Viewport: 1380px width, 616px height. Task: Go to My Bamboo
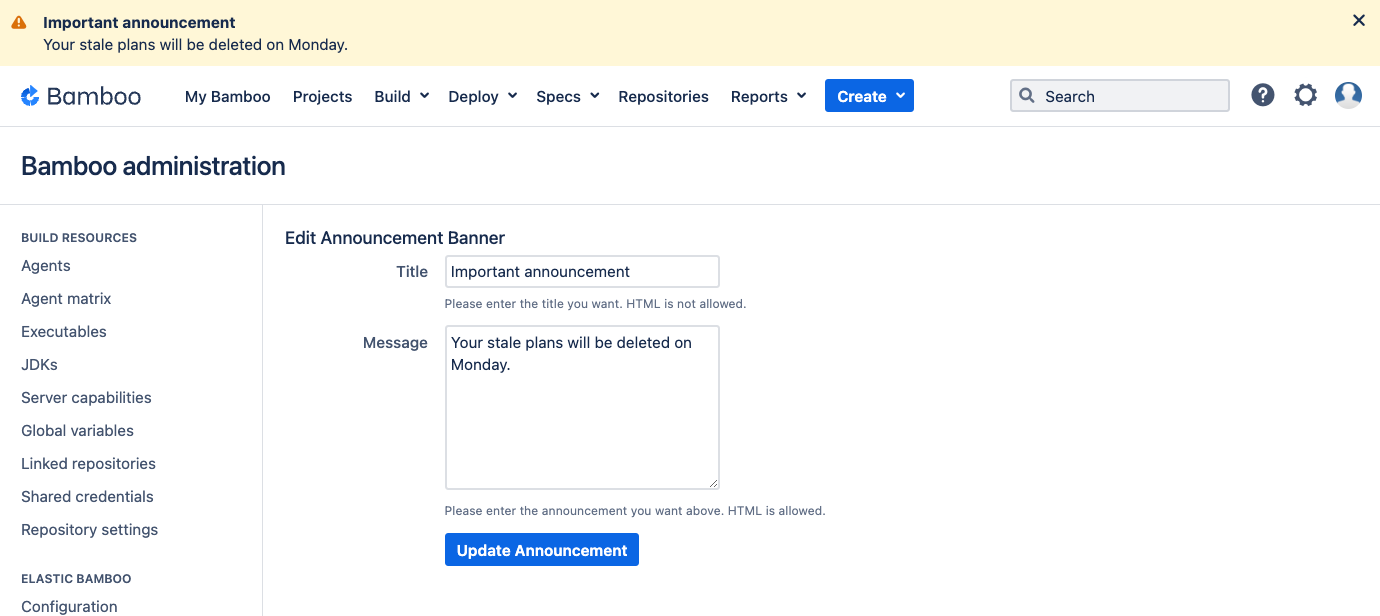tap(227, 96)
